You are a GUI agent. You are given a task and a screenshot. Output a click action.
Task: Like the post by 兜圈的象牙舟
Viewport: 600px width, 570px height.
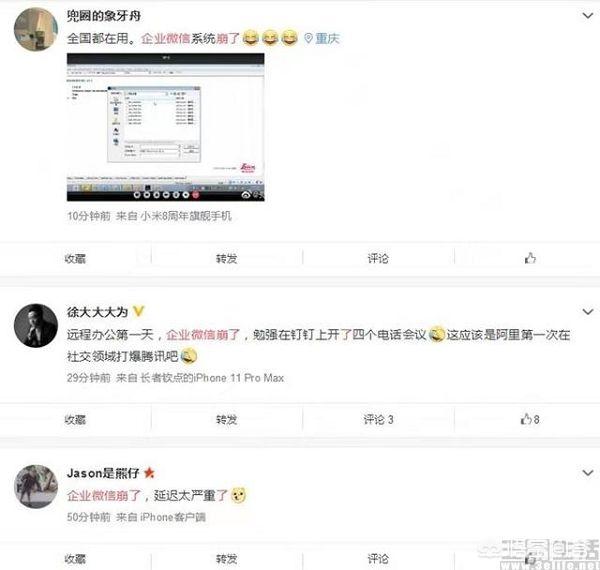[x=530, y=259]
